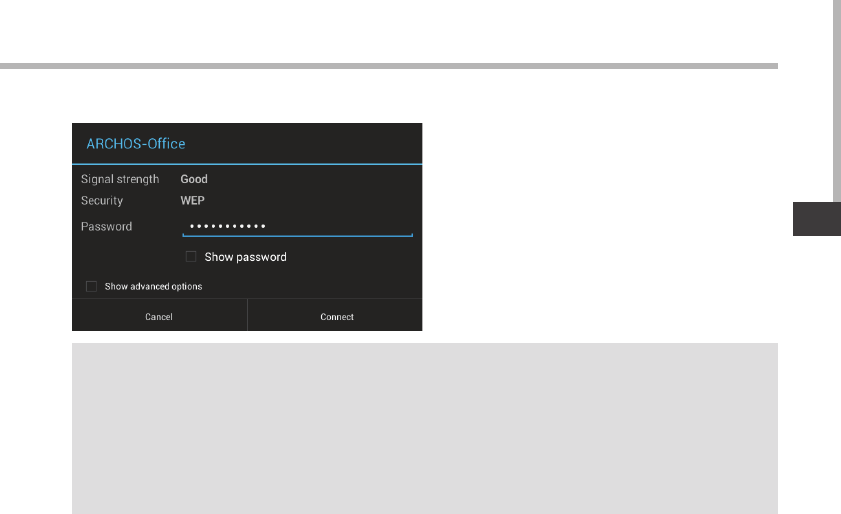Click the Show password label text

(x=246, y=257)
